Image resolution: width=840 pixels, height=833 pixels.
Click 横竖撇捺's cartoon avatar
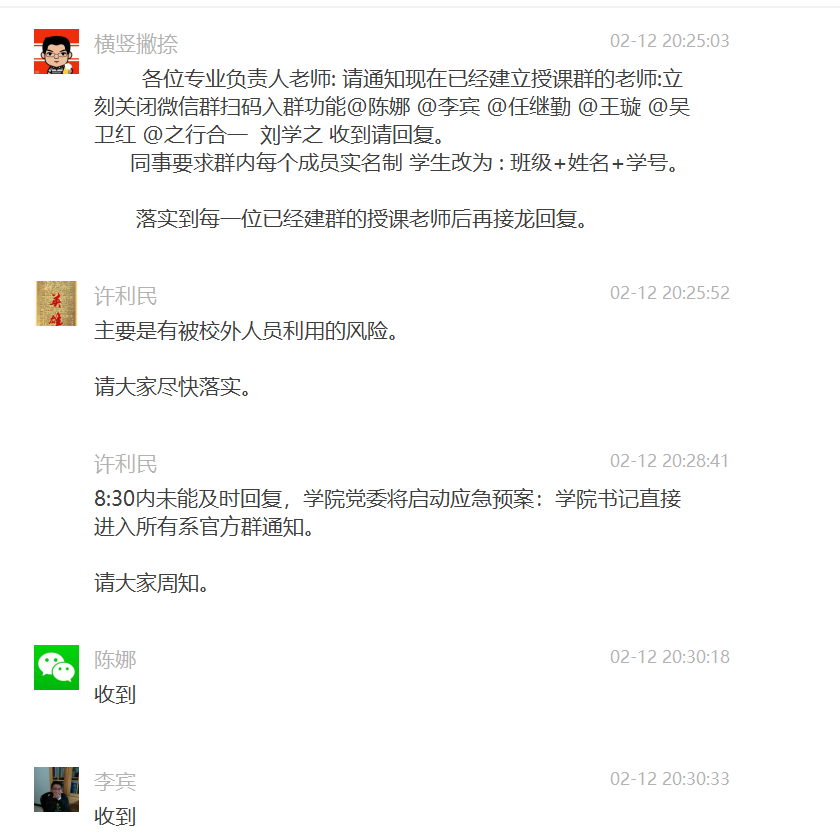tap(56, 51)
